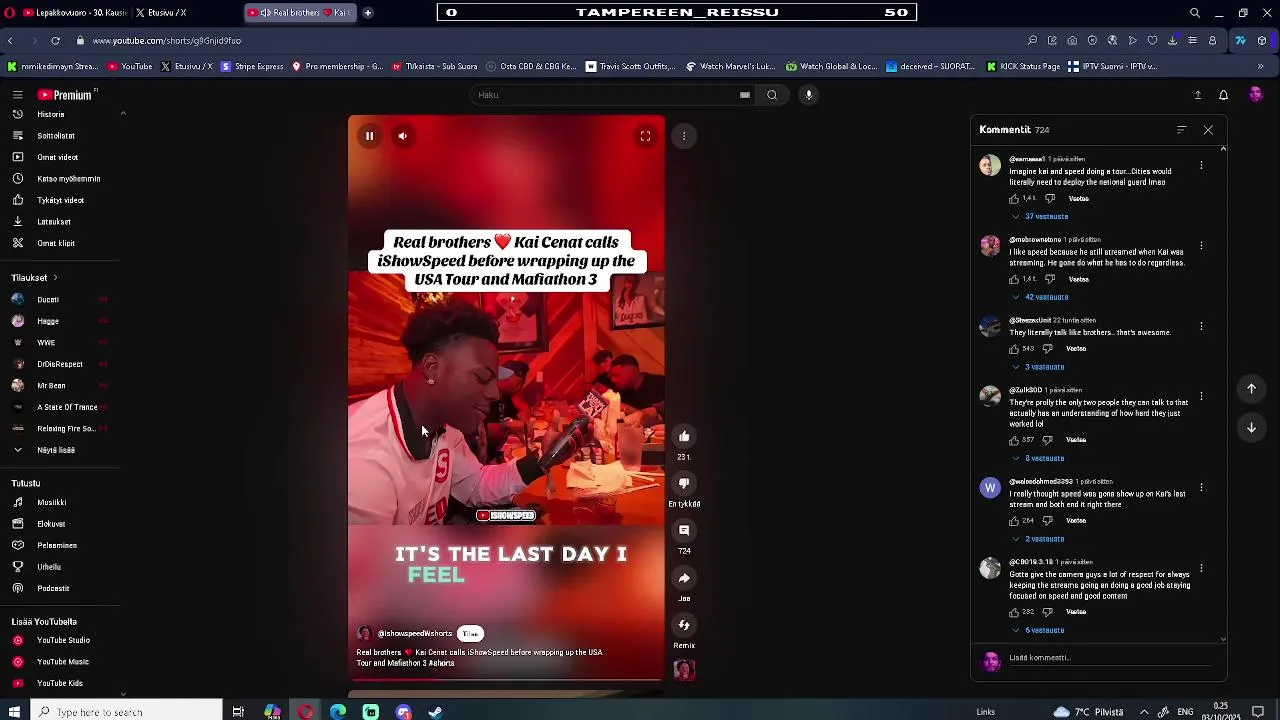Viewport: 1280px width, 720px height.
Task: Subscribe to @ishowspeed4shorts with Tilaa
Action: point(470,634)
